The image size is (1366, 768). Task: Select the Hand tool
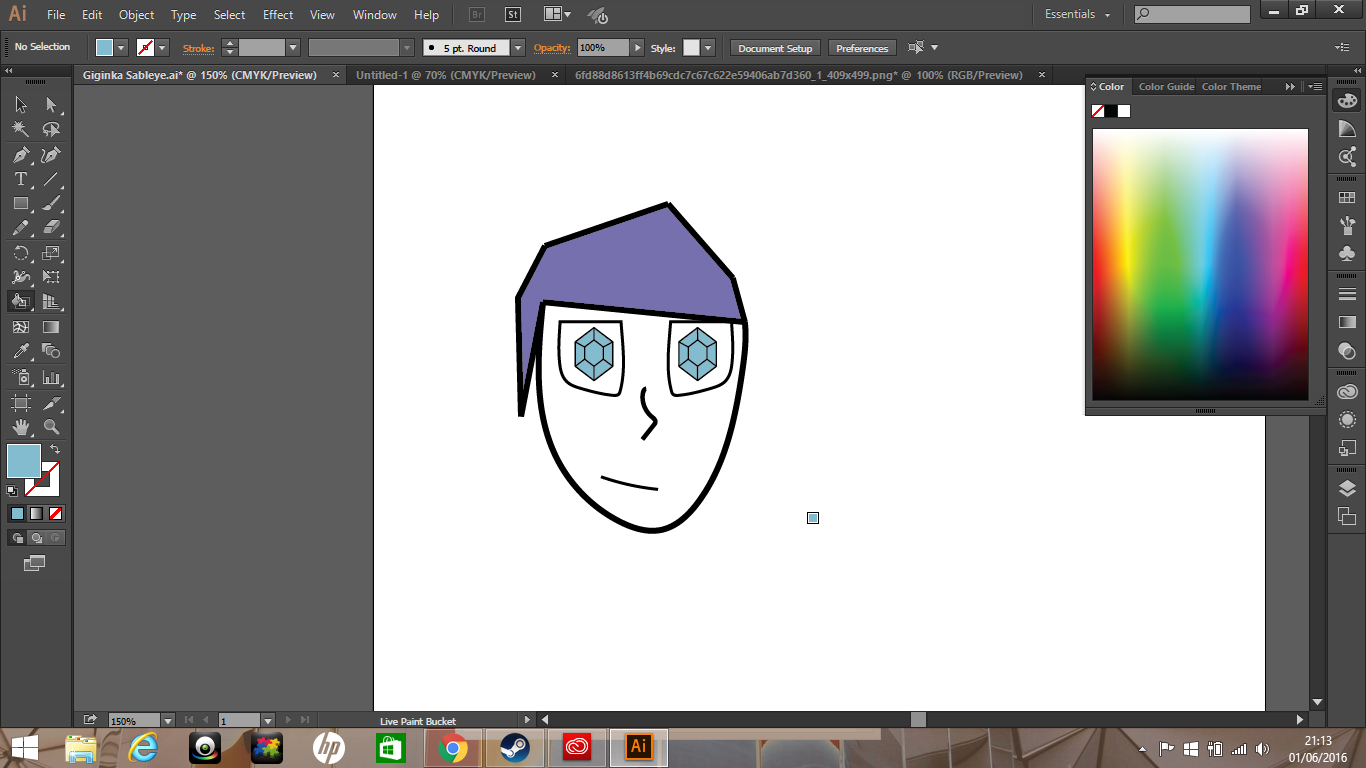pos(21,427)
